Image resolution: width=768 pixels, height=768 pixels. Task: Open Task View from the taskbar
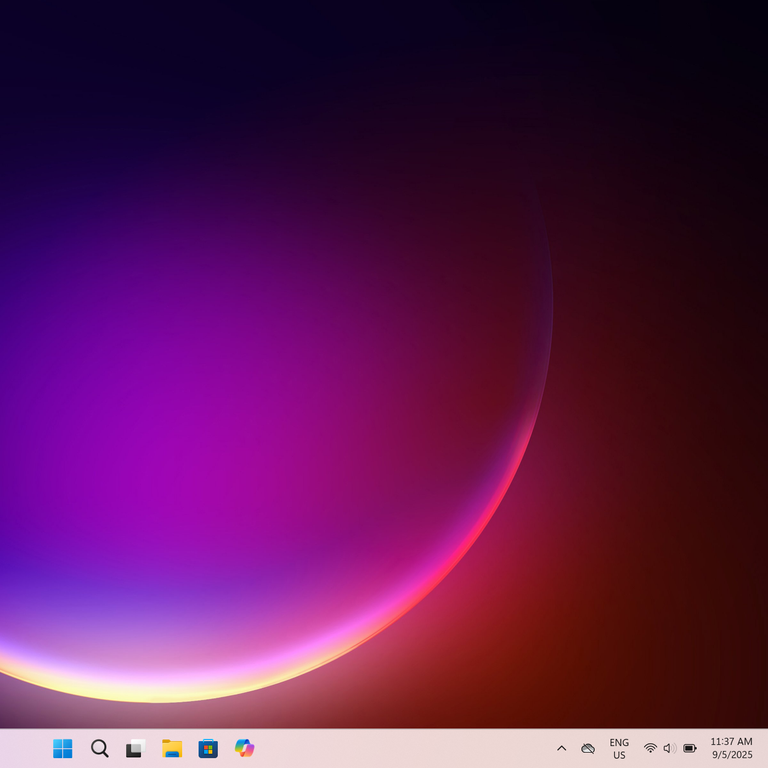tap(135, 748)
